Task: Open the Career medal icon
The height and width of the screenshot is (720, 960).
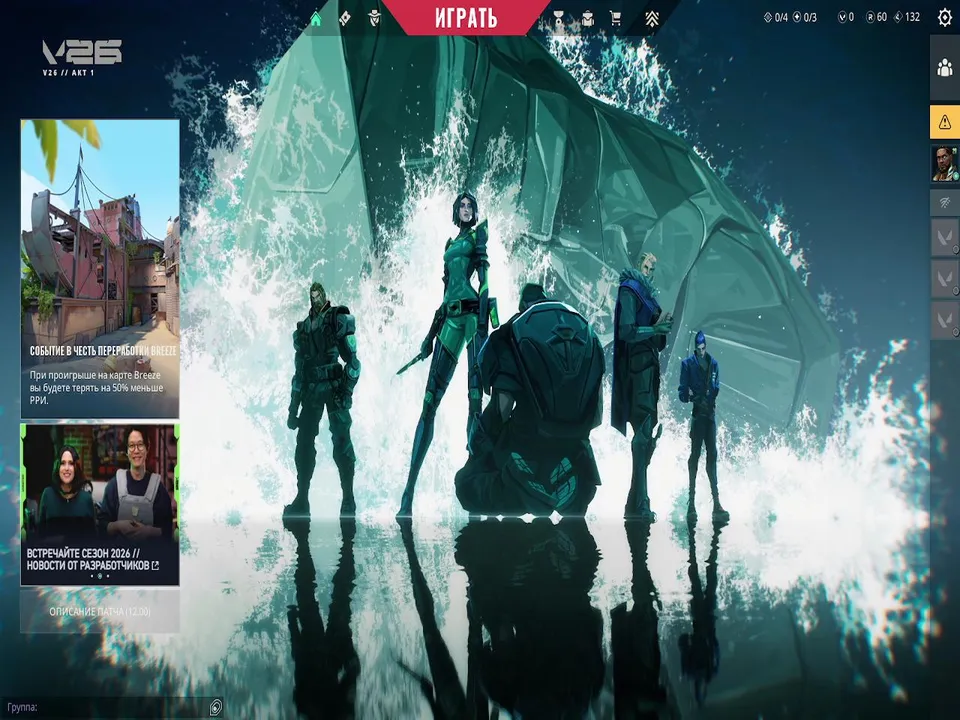Action: (558, 19)
